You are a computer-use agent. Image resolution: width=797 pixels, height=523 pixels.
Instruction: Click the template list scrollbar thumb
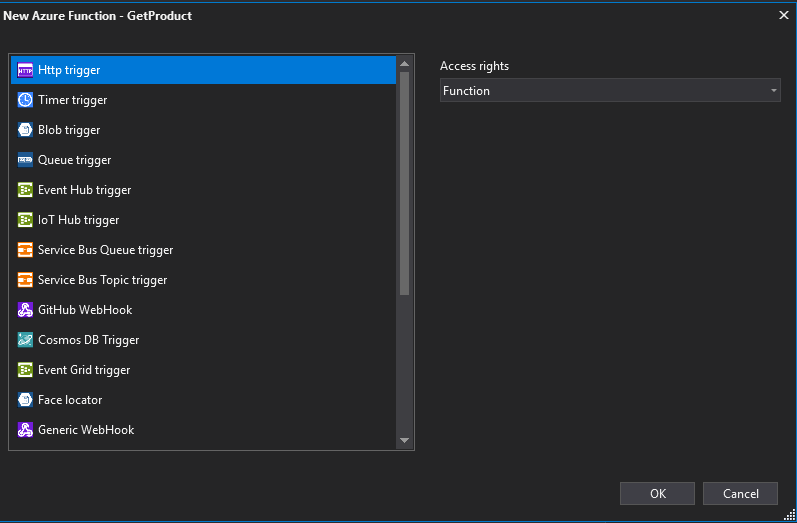[405, 183]
